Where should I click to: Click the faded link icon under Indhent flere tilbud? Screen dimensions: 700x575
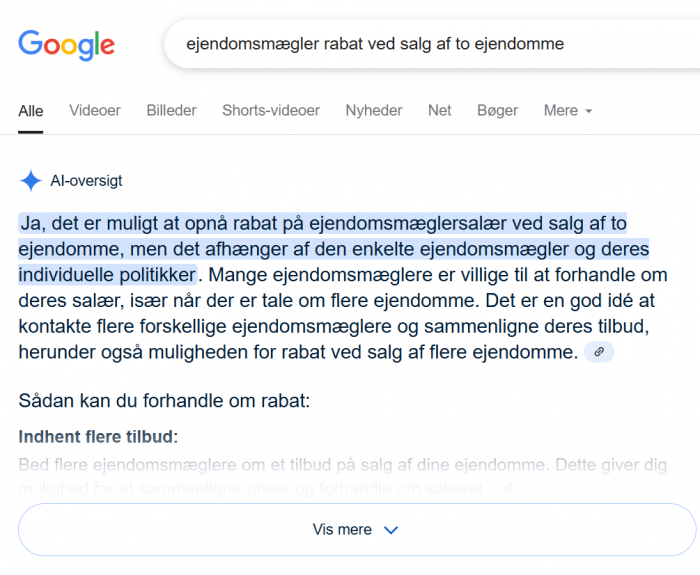[x=508, y=488]
